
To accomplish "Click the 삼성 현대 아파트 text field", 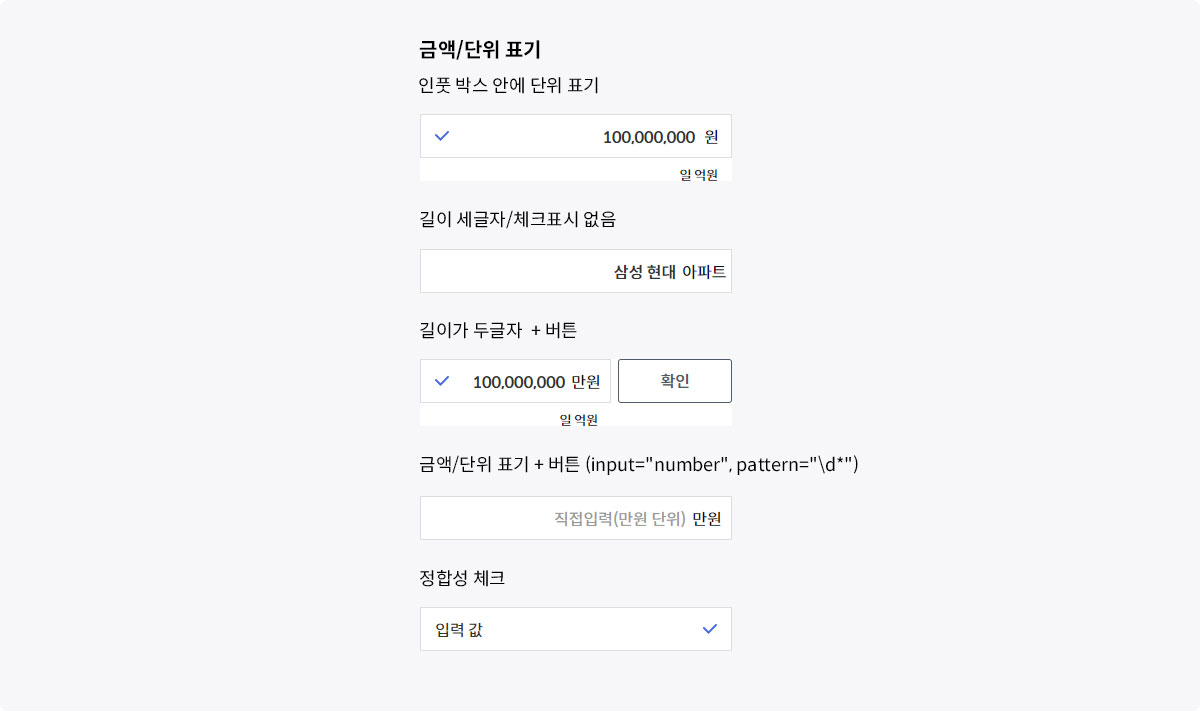I will [576, 271].
